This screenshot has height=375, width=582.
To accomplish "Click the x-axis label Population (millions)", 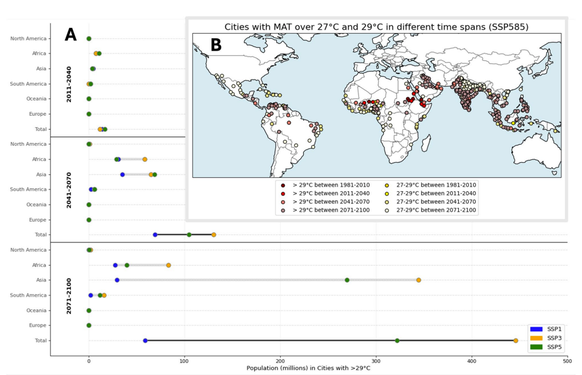I will pyautogui.click(x=308, y=368).
